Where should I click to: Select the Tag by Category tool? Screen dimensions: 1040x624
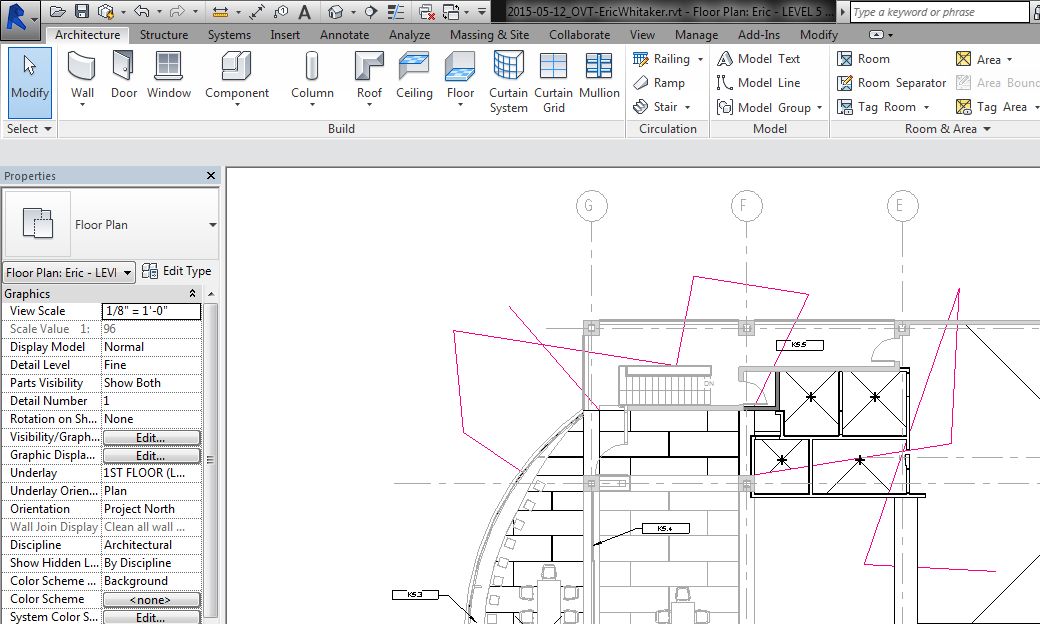tap(281, 11)
